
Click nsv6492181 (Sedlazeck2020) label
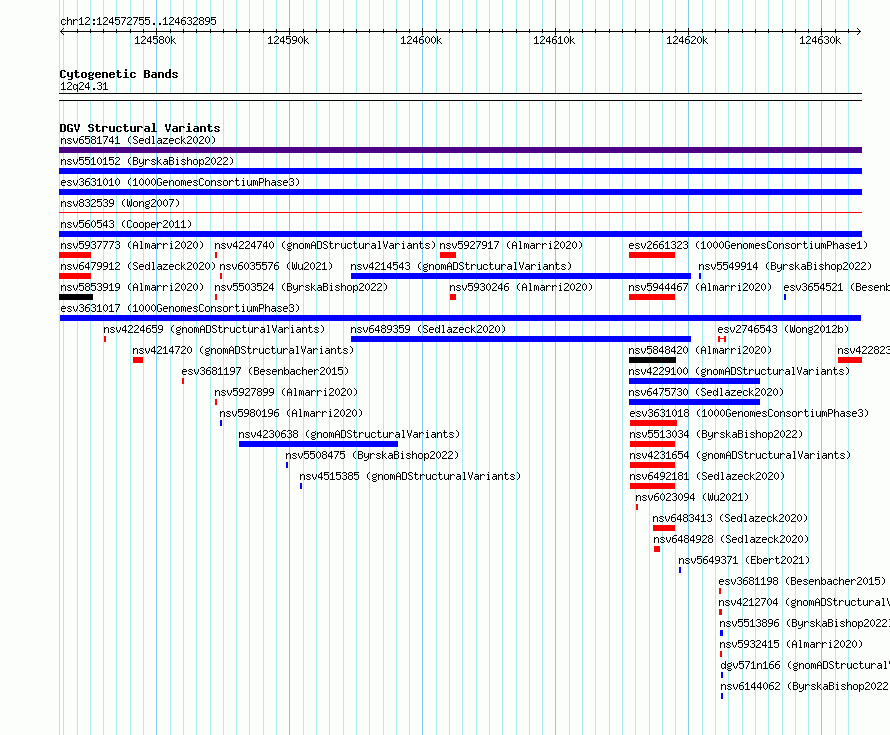pyautogui.click(x=707, y=476)
